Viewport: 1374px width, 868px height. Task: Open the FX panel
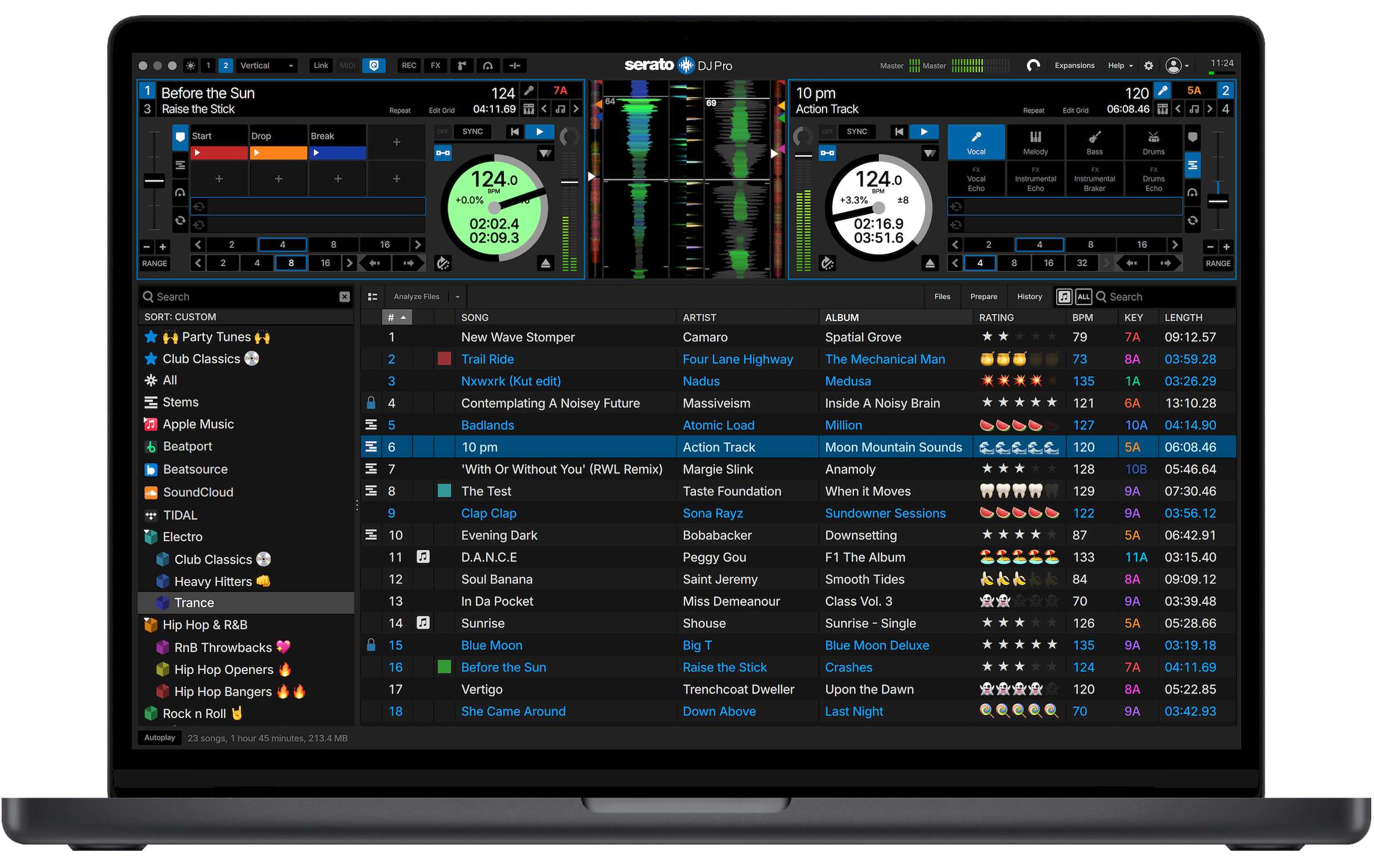435,65
